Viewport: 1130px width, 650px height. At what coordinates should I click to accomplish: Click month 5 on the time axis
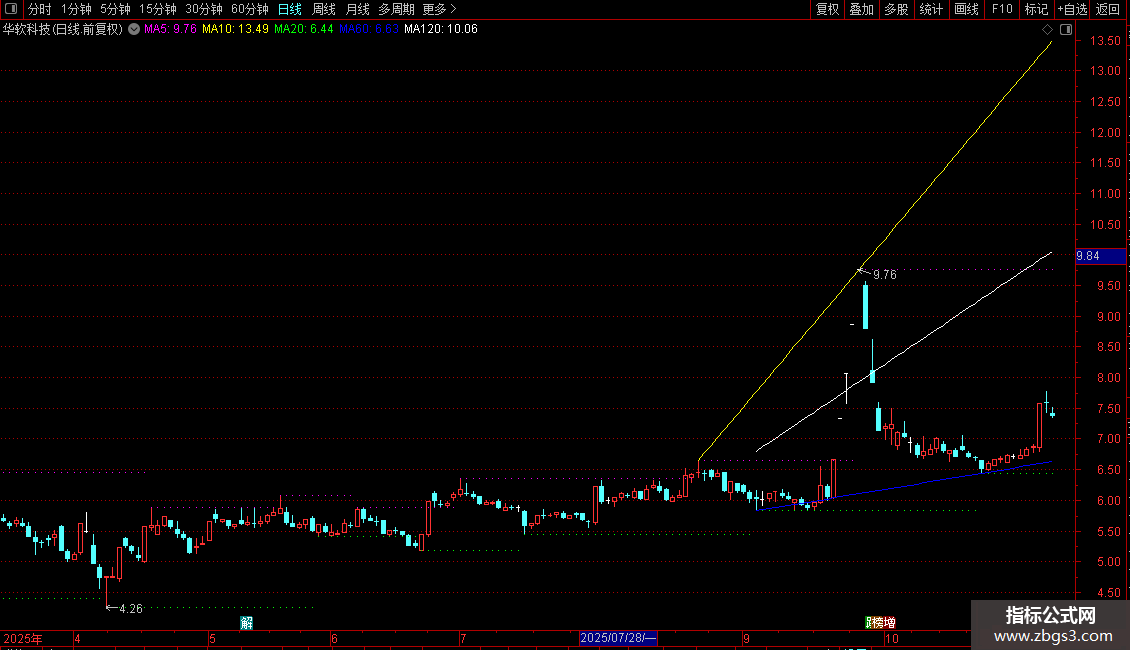click(213, 638)
